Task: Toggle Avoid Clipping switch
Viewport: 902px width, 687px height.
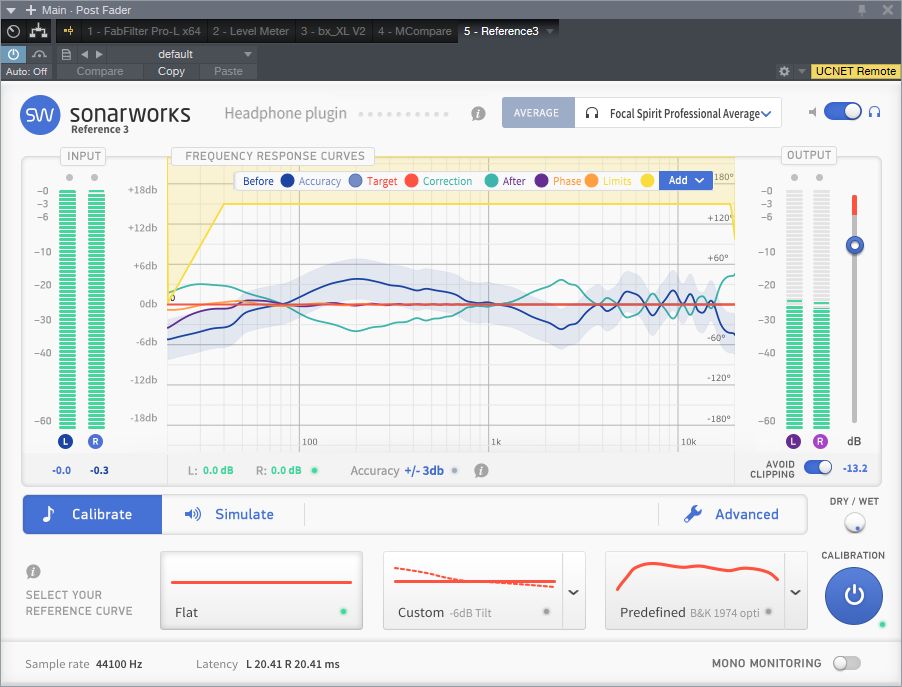Action: 817,468
